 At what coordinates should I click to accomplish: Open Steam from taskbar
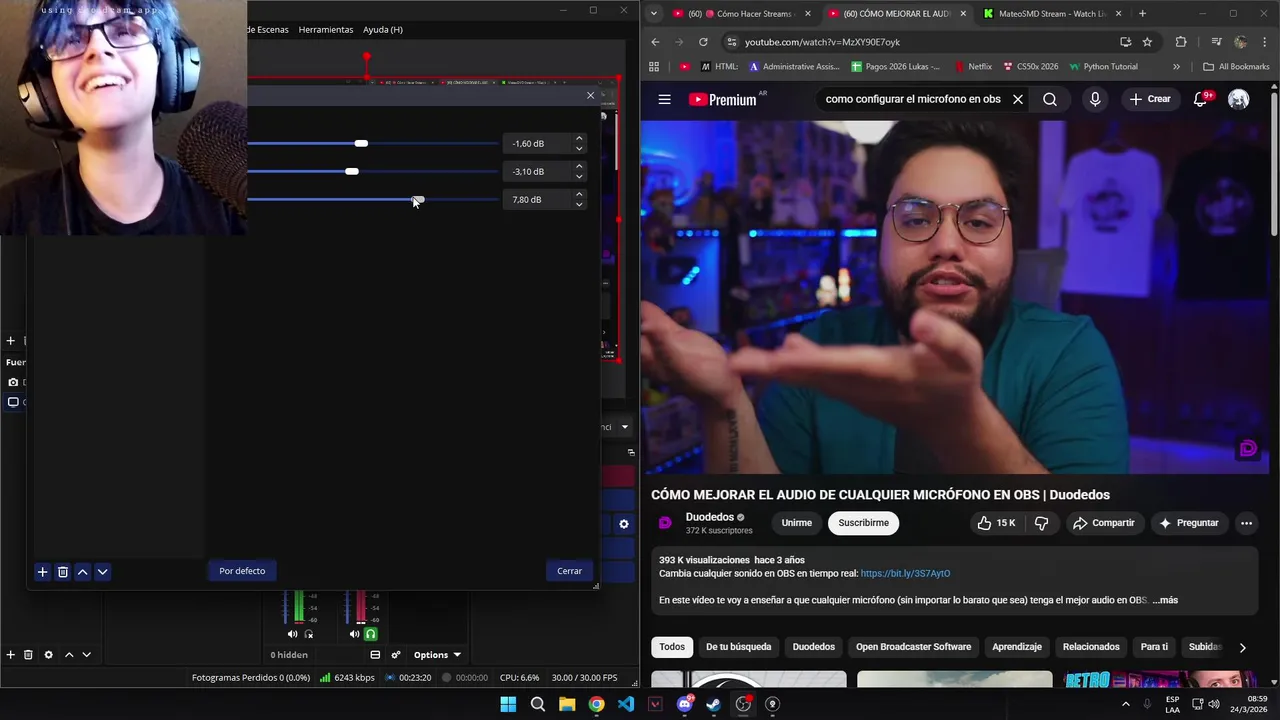coord(714,704)
